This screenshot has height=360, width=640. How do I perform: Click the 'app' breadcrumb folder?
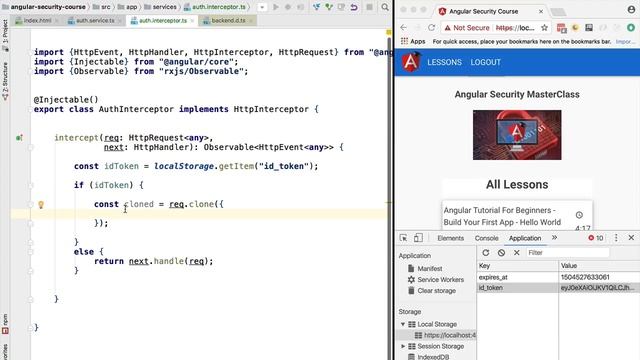127,7
